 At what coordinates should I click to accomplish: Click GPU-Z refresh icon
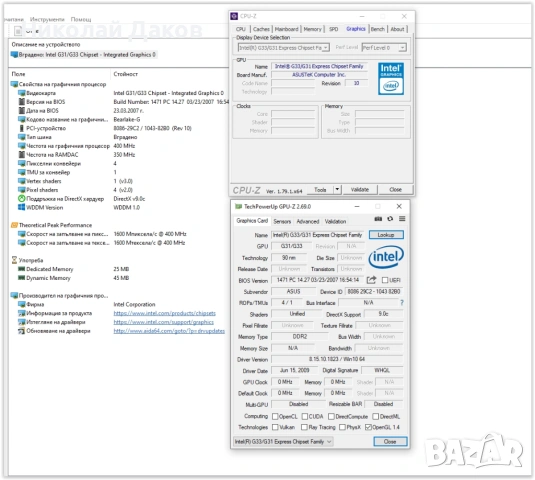coord(390,219)
